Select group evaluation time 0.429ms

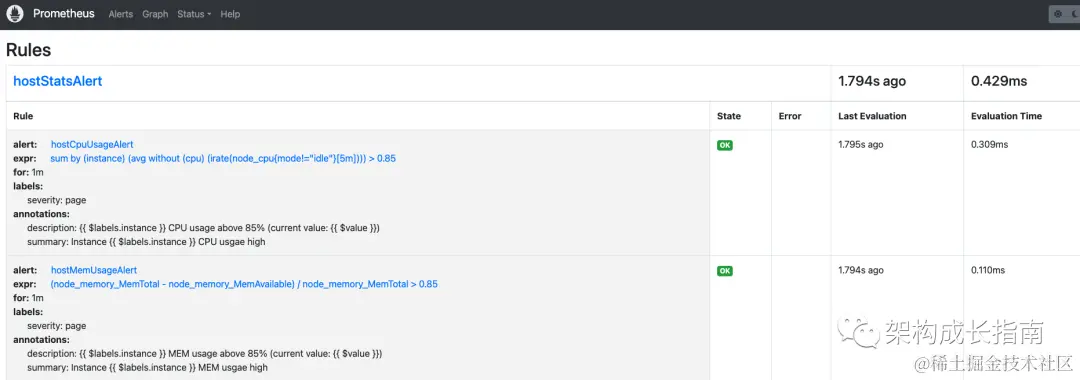point(999,81)
